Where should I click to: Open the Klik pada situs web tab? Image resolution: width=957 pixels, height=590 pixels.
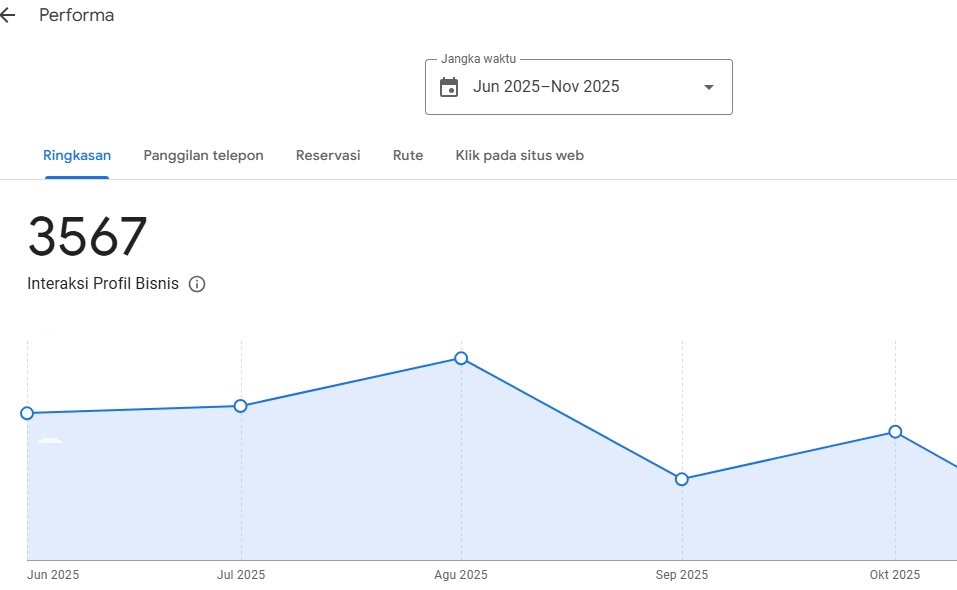(519, 155)
